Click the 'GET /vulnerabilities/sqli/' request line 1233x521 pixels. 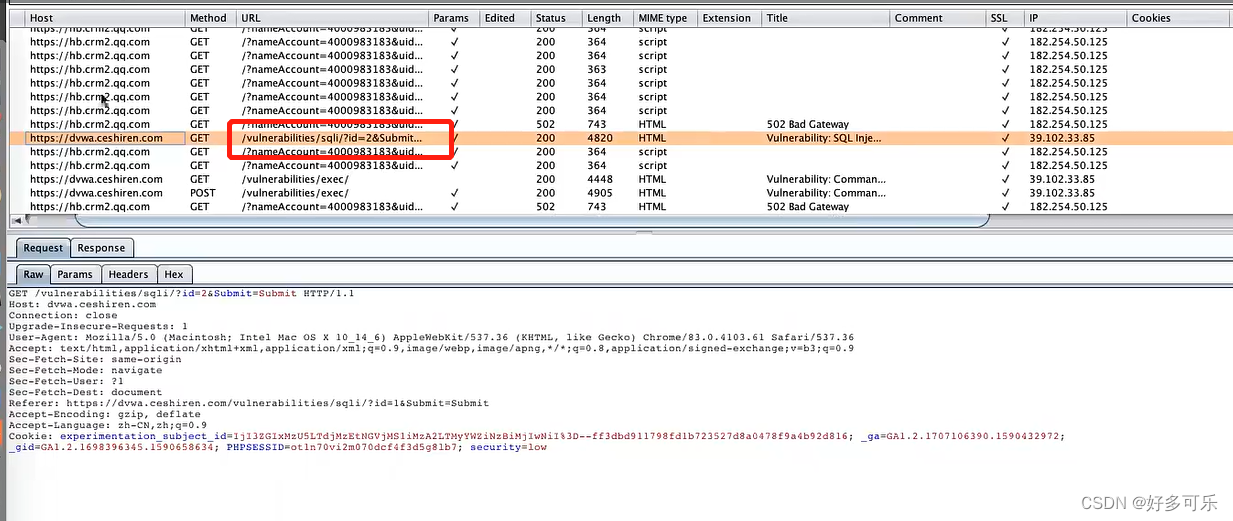[181, 294]
